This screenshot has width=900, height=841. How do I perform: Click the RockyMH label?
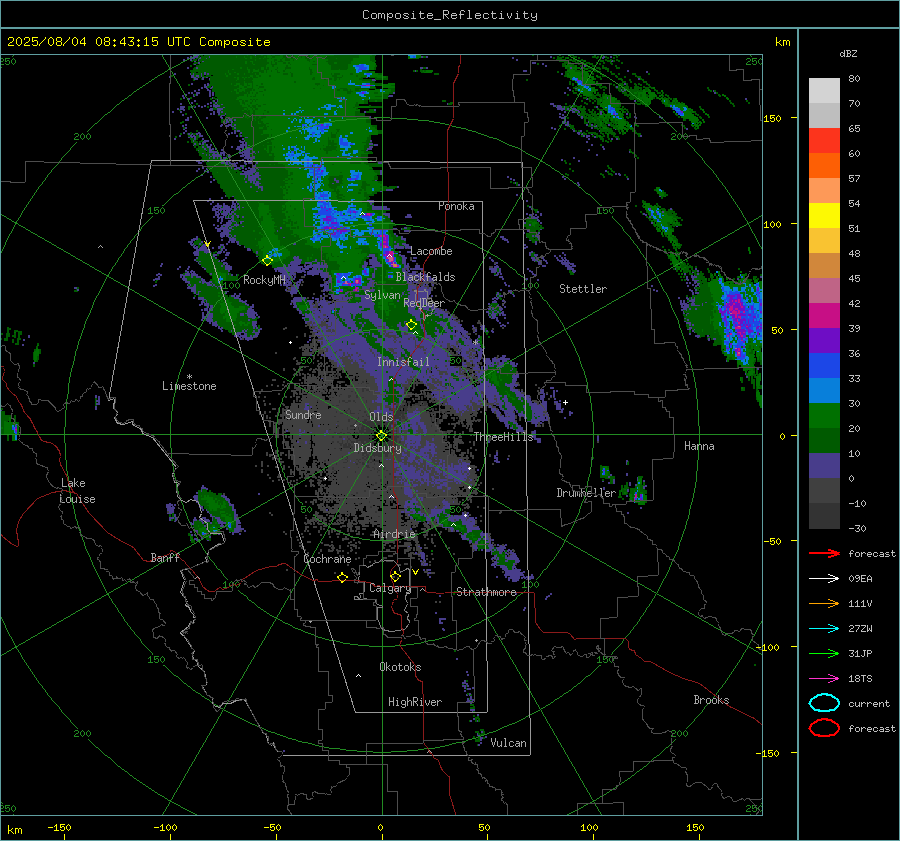point(264,280)
